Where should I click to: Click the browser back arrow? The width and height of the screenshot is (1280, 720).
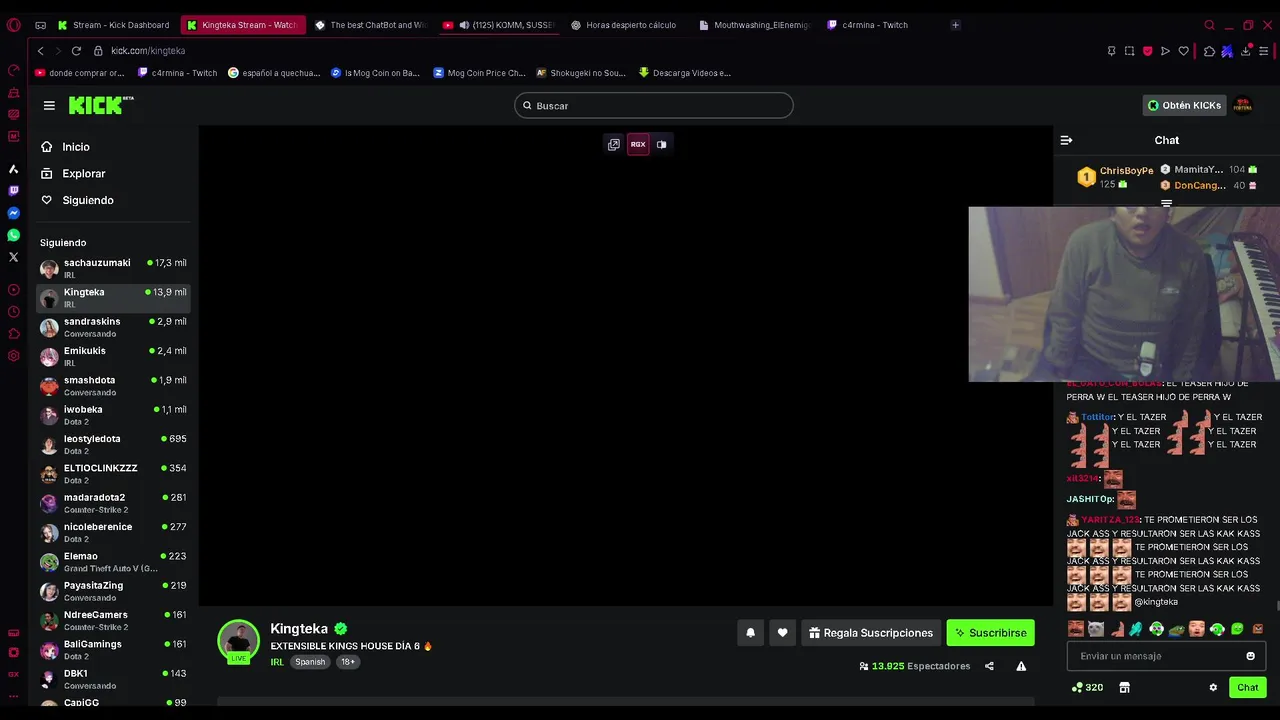[x=40, y=51]
